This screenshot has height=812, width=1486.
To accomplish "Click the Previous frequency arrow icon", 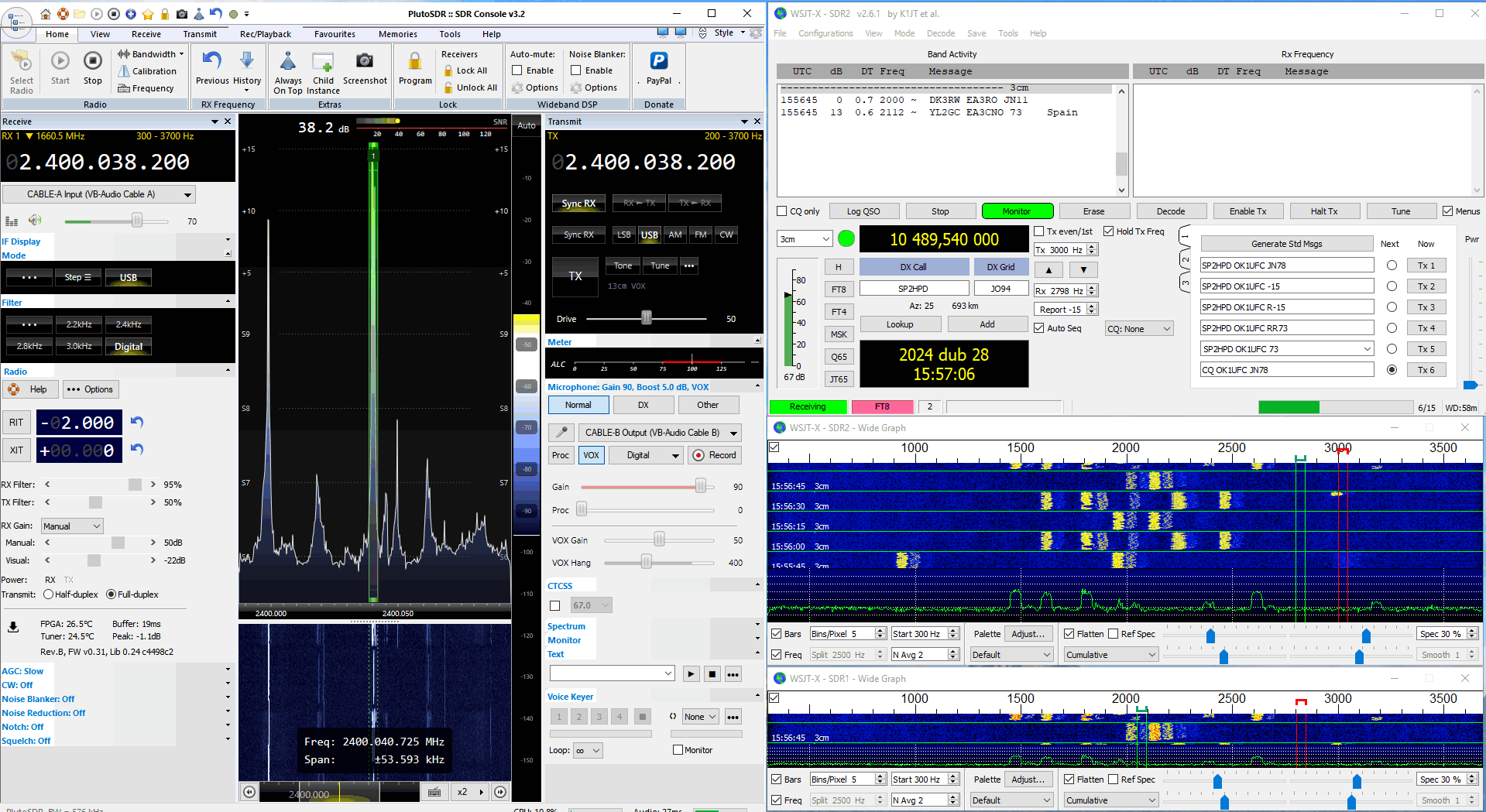I will 211,61.
